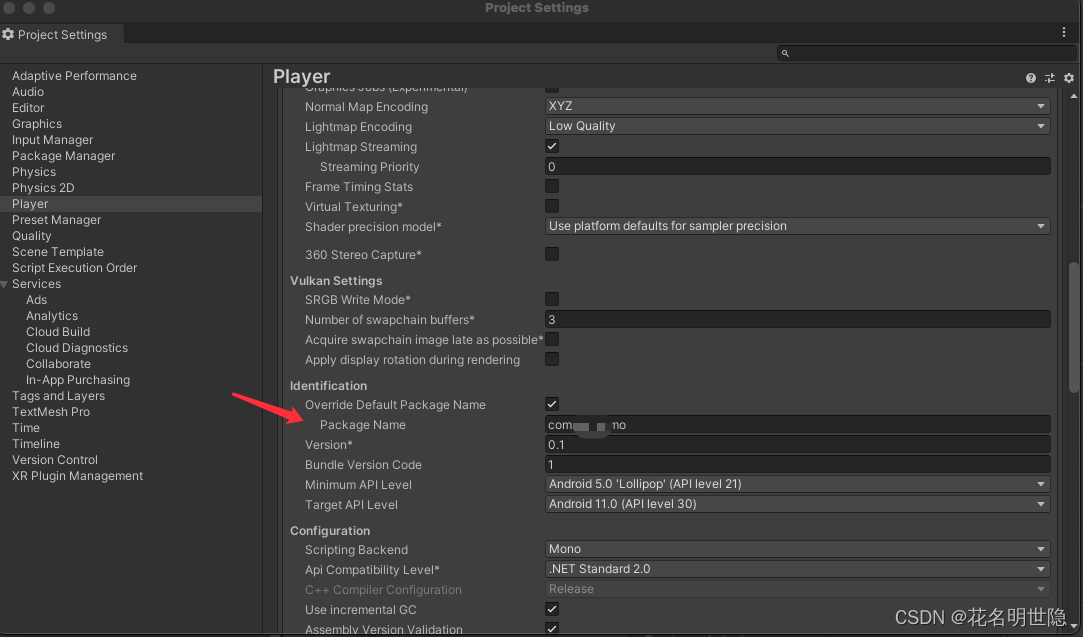Select Graphics in the settings list

[36, 123]
